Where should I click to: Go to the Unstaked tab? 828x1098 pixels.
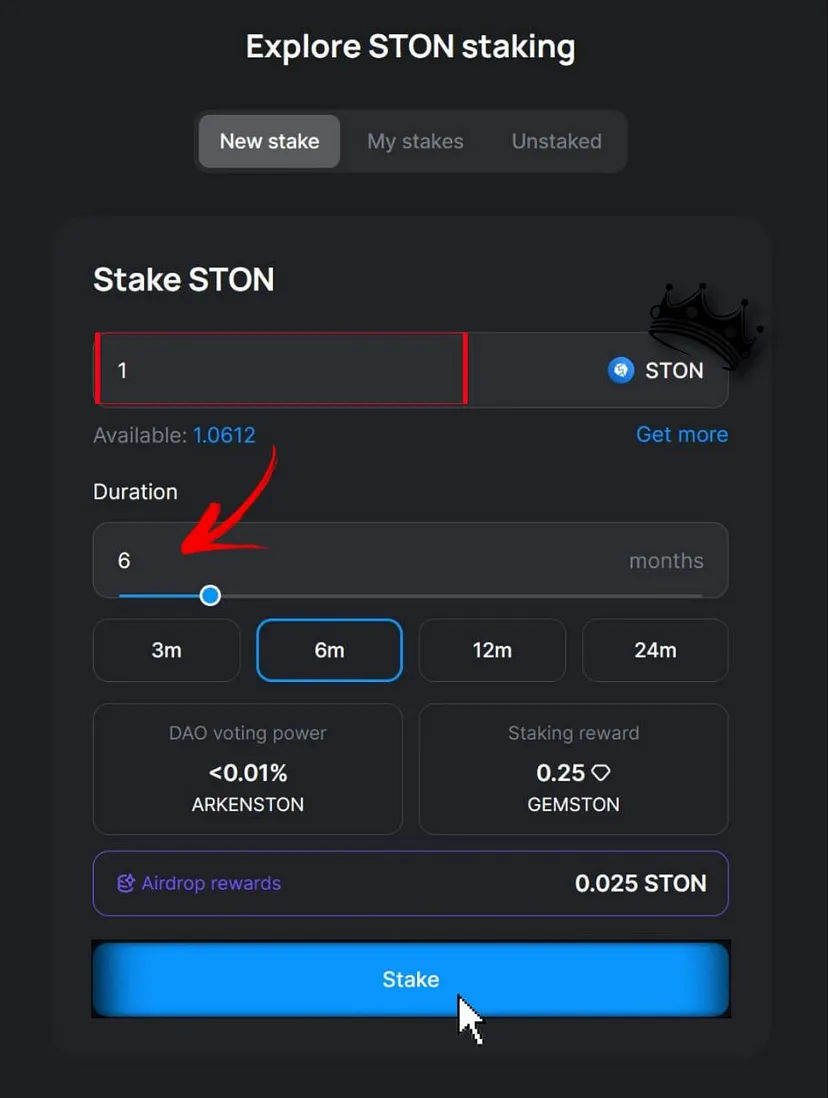click(x=556, y=141)
